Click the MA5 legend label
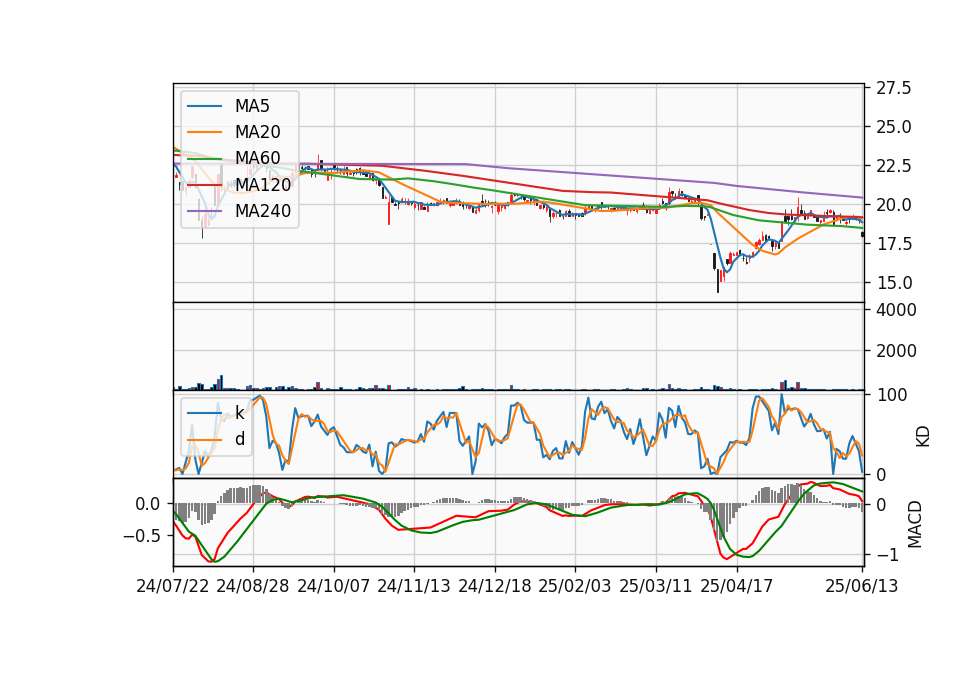The image size is (960, 690). [x=252, y=106]
